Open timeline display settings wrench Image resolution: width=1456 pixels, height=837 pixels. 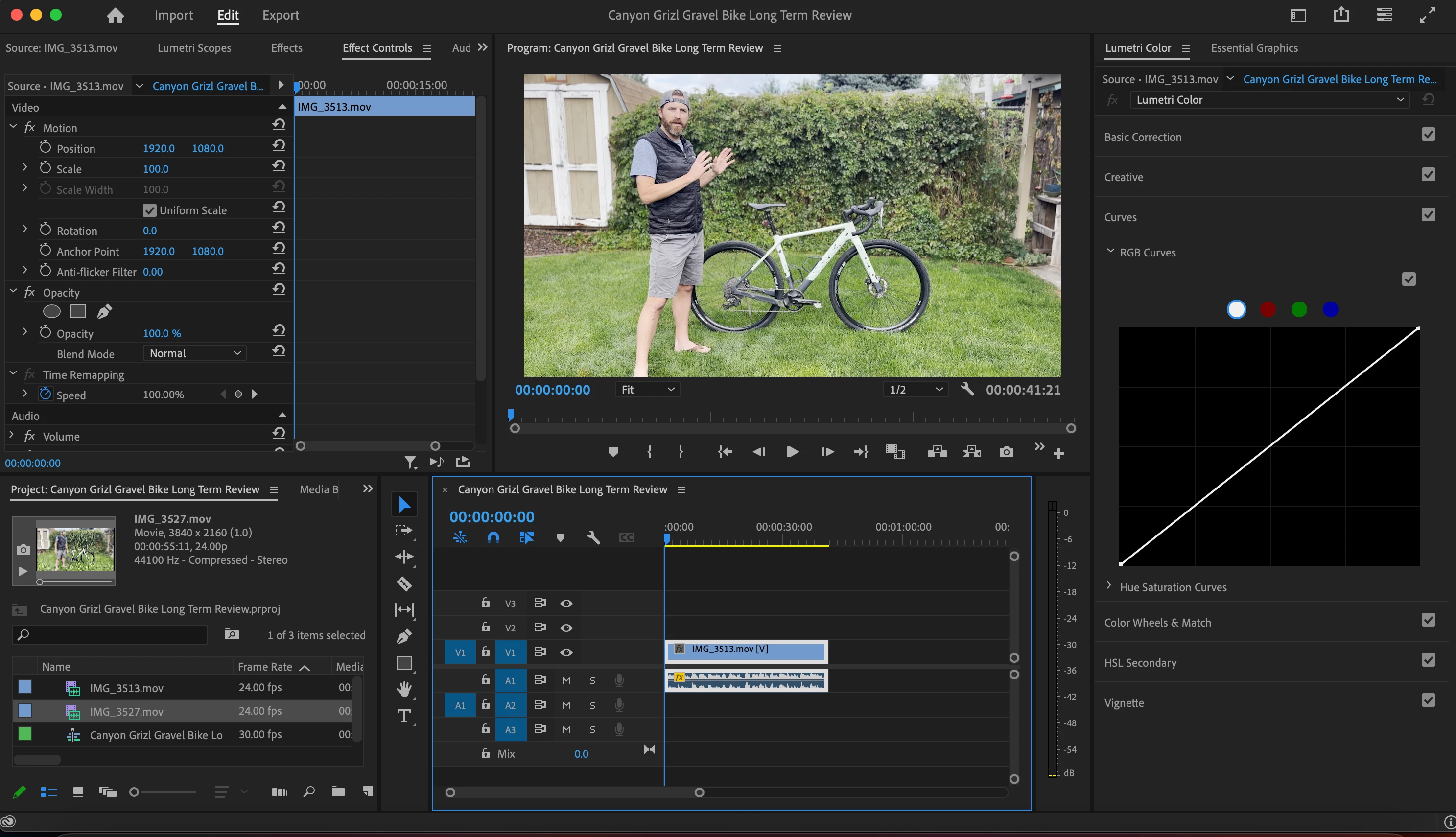pyautogui.click(x=593, y=537)
